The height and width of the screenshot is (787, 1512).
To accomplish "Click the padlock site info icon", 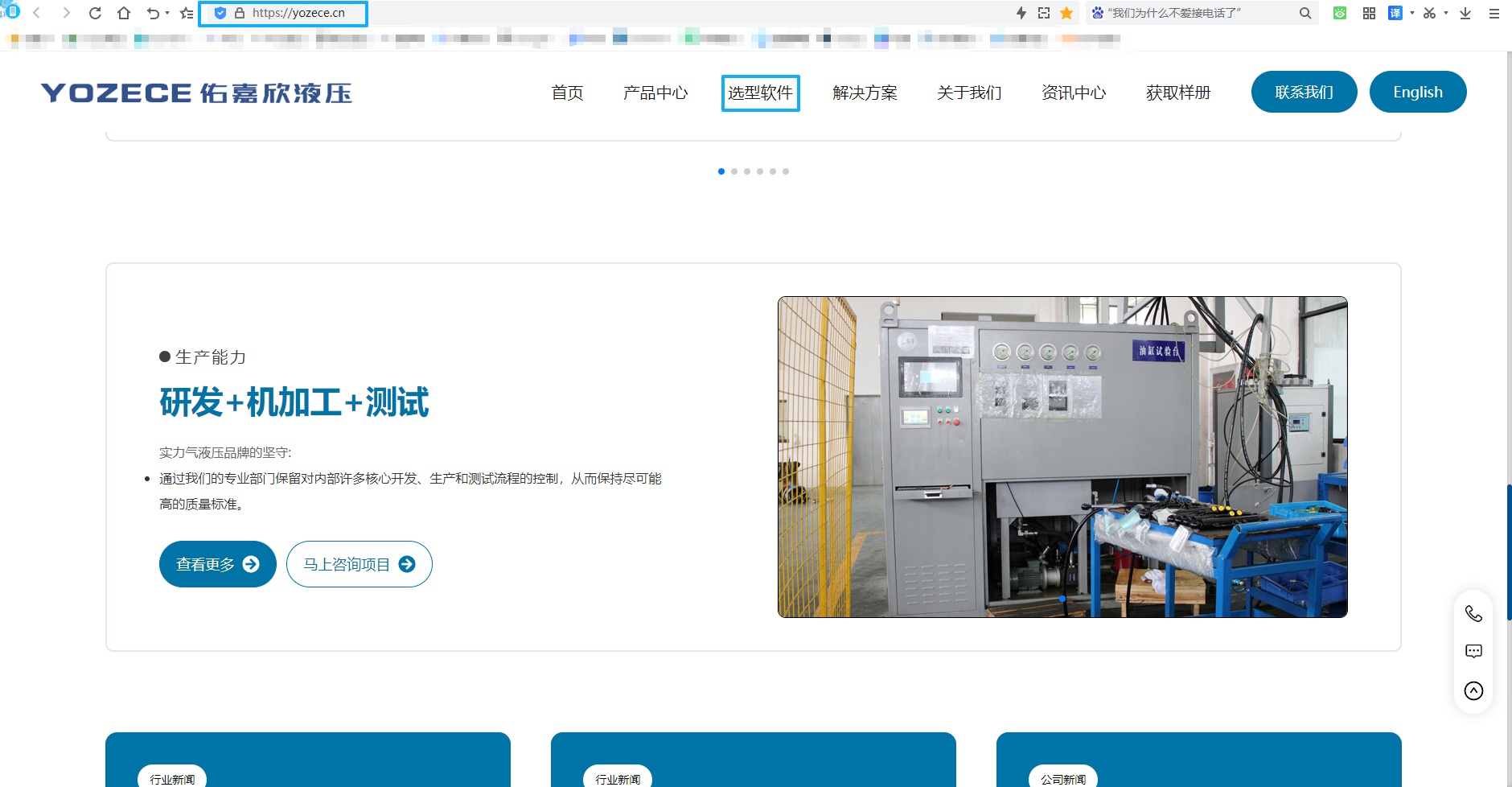I will [x=240, y=13].
